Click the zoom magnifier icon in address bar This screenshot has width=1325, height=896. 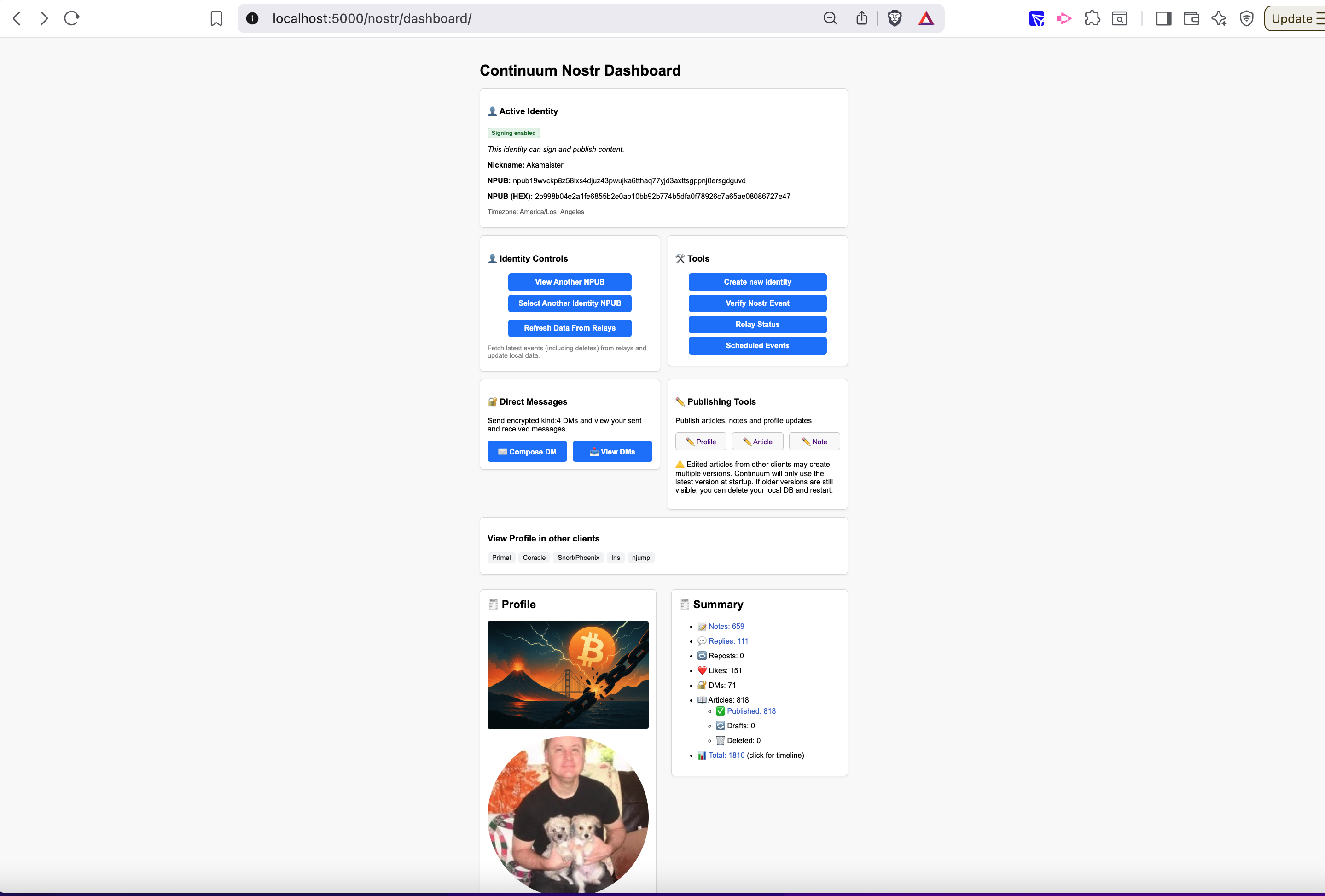(830, 18)
